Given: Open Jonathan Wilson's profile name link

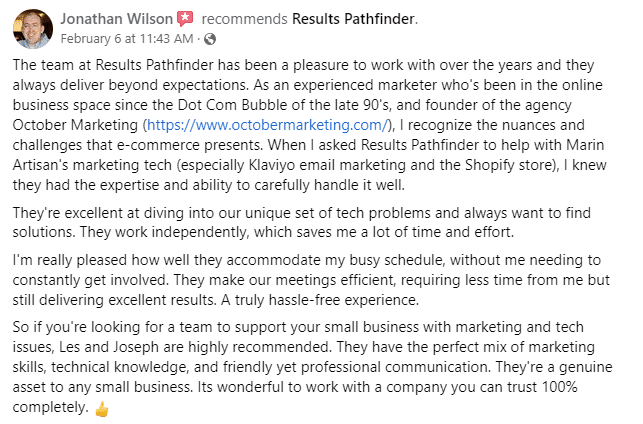Looking at the screenshot, I should (x=116, y=19).
